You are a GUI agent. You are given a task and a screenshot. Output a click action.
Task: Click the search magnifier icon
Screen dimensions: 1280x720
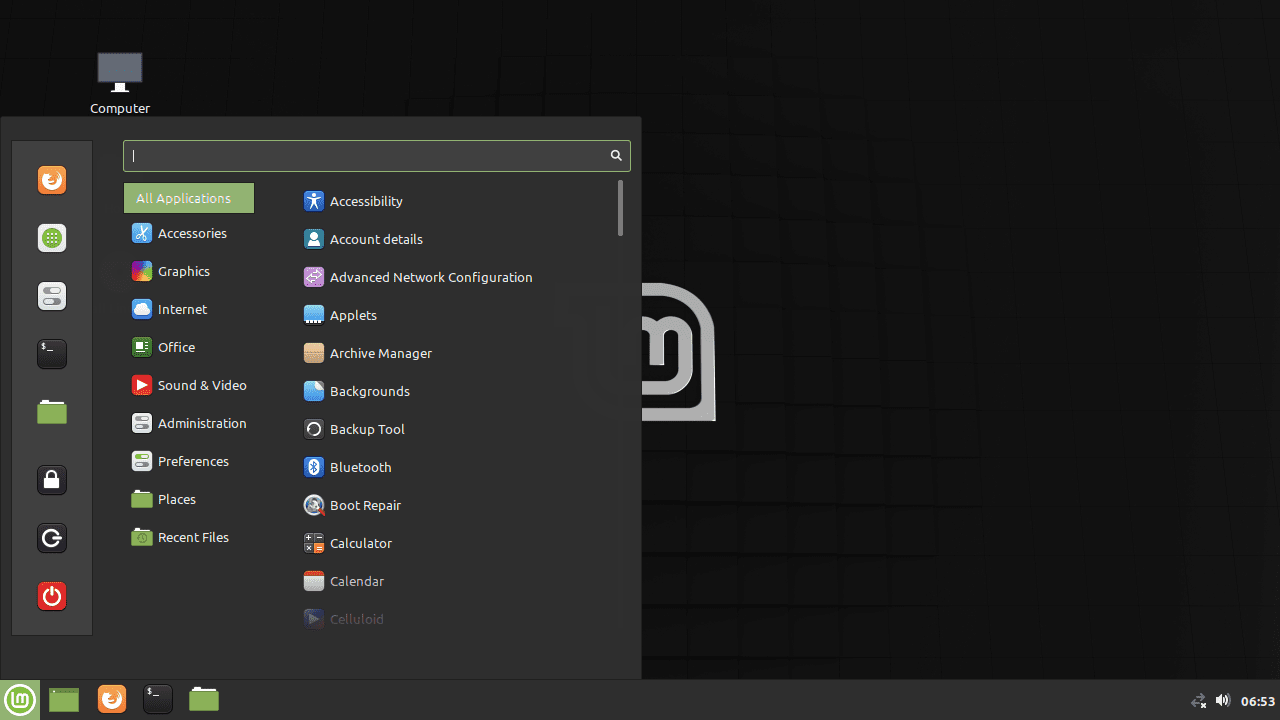point(616,156)
